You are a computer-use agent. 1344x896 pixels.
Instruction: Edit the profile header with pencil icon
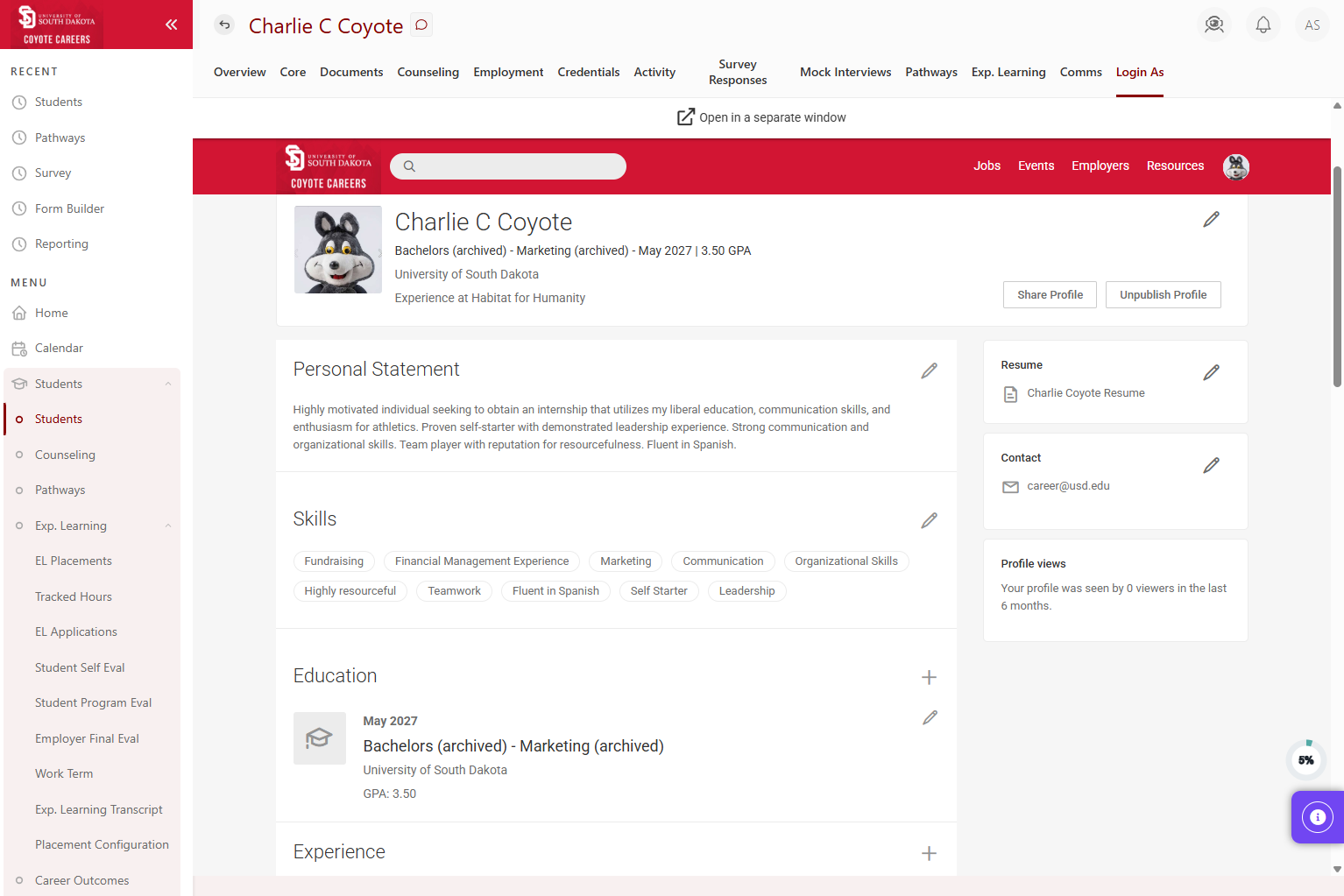coord(1212,219)
